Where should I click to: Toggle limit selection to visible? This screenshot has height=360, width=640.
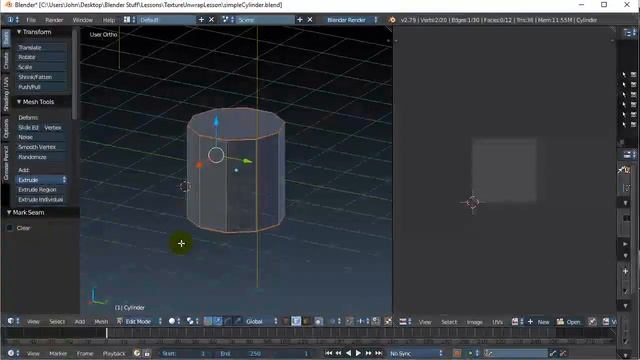click(x=318, y=322)
